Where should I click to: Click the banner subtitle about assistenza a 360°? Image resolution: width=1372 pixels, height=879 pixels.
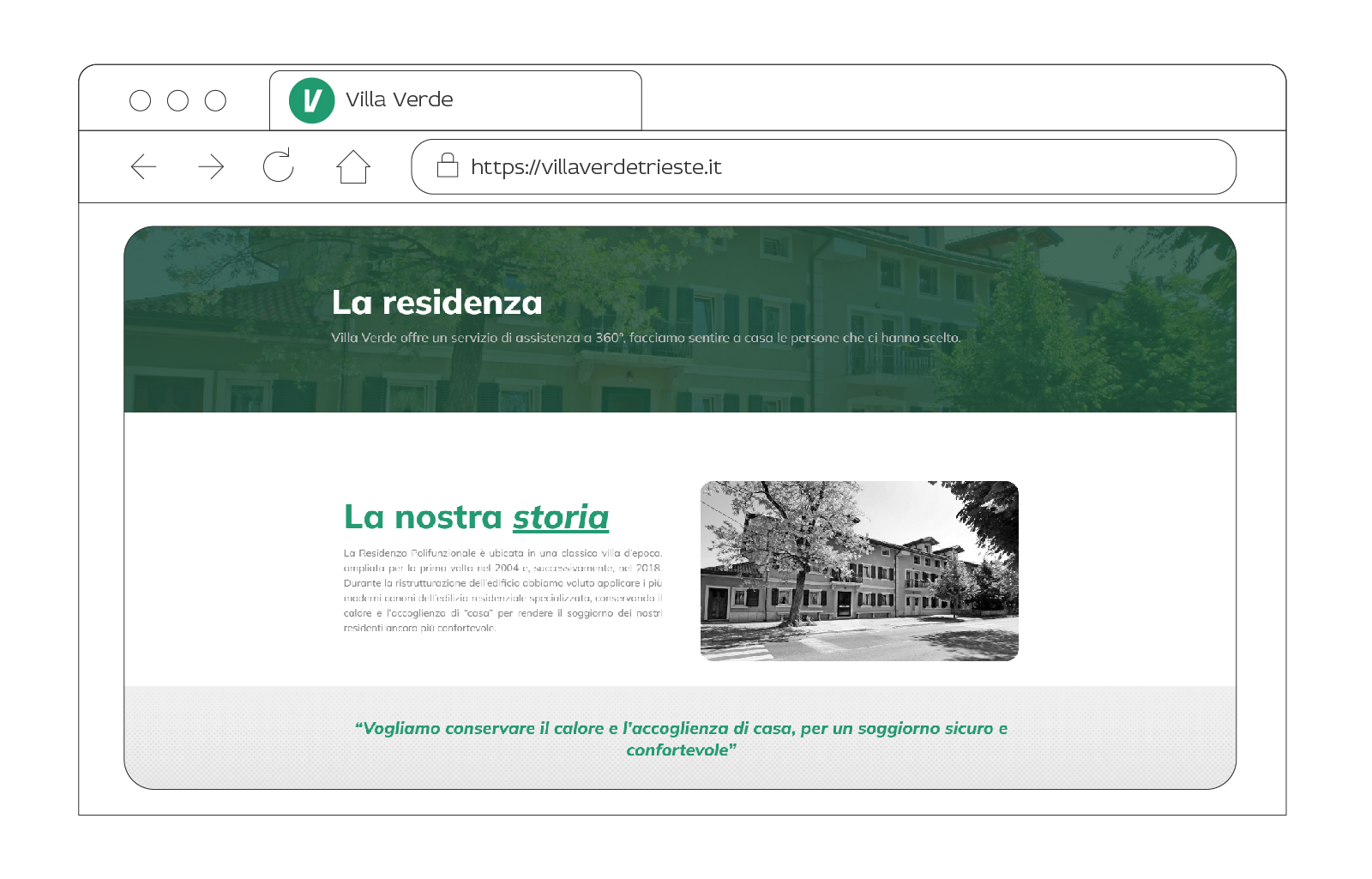(645, 338)
